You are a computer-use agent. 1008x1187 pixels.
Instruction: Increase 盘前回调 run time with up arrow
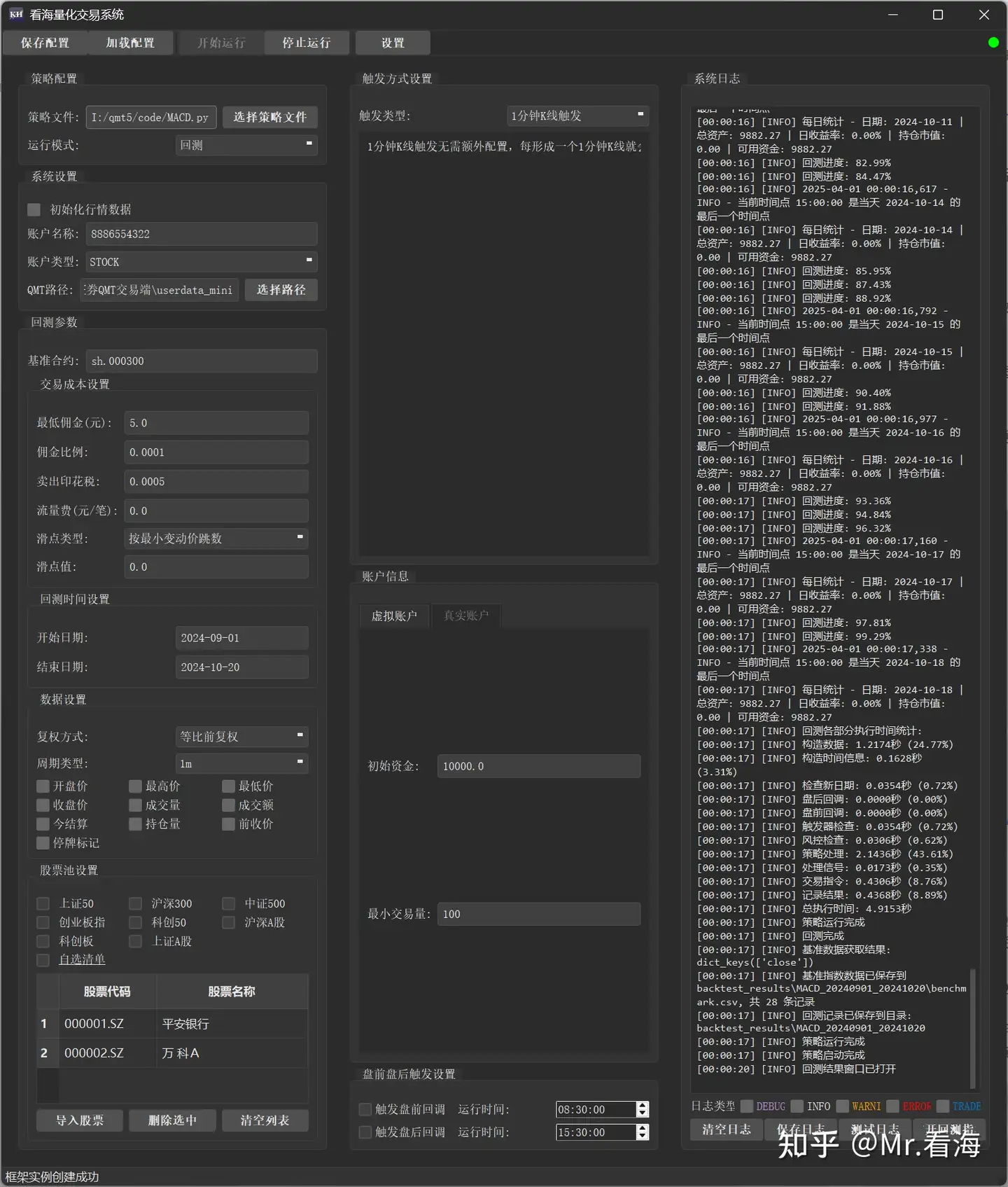[643, 1105]
